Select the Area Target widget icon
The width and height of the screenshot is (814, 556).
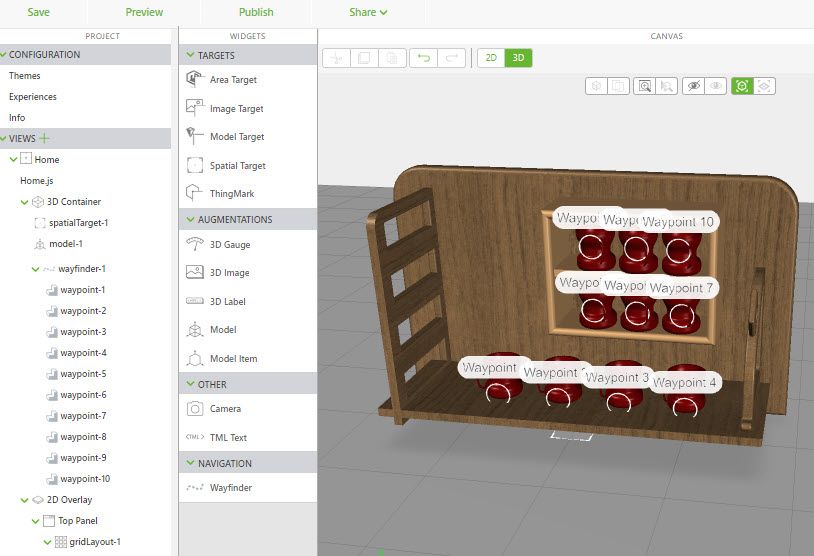[x=195, y=79]
